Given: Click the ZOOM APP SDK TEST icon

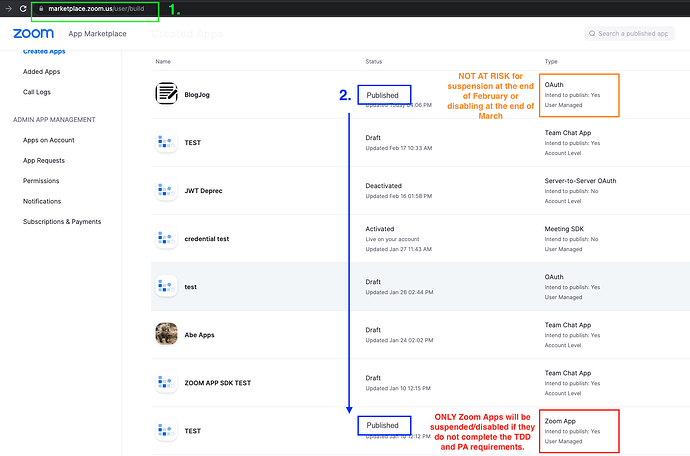Looking at the screenshot, I should (x=166, y=382).
